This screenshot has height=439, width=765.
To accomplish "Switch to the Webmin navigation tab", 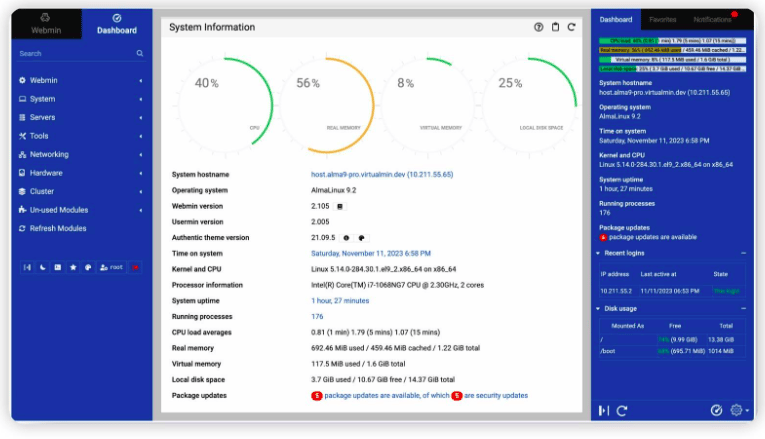I will coord(46,23).
